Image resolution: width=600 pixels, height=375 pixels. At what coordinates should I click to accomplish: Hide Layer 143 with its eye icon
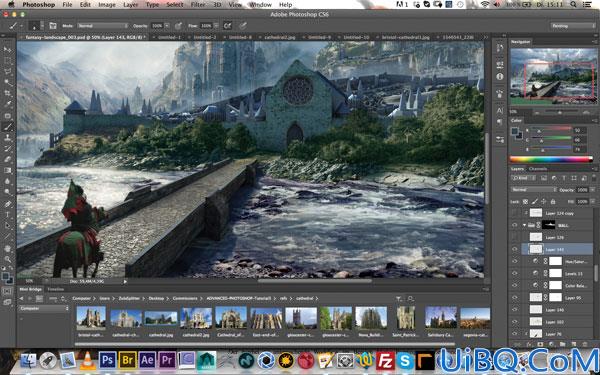[x=515, y=249]
